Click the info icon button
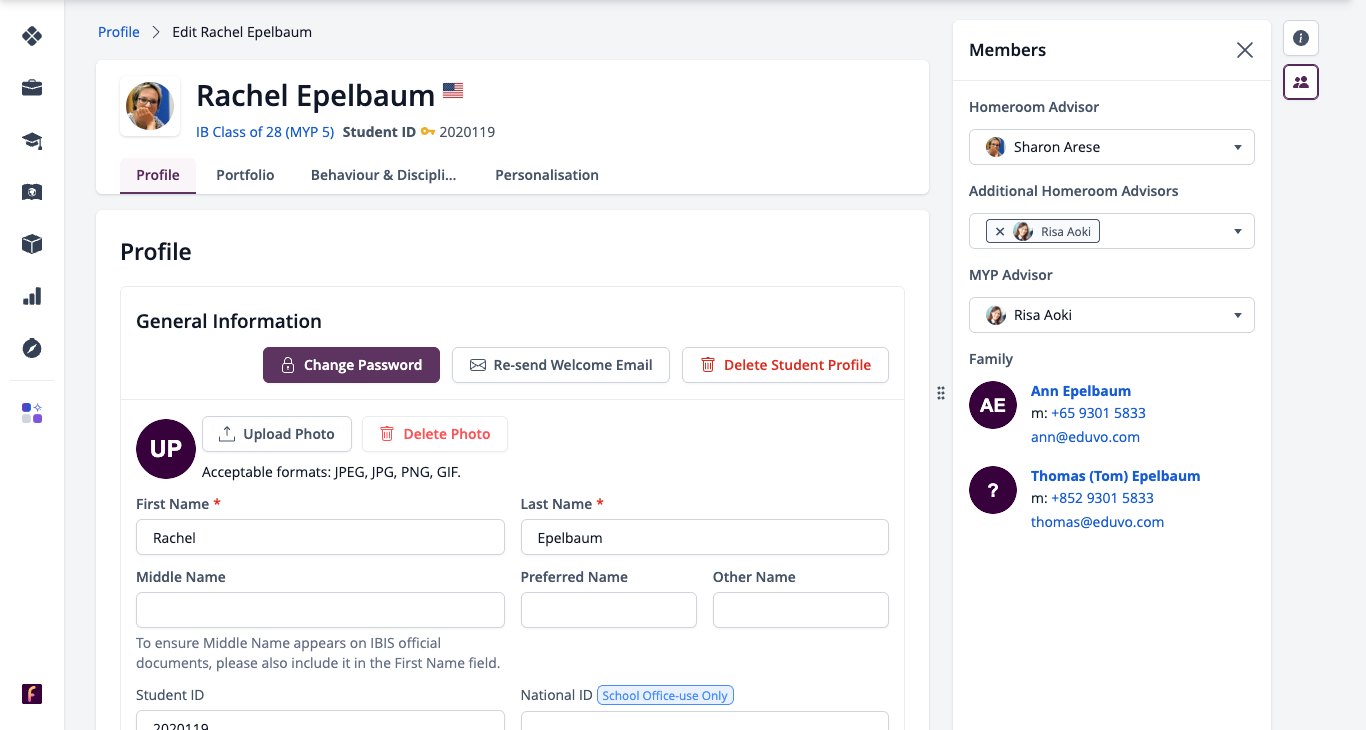The image size is (1366, 730). pyautogui.click(x=1301, y=38)
